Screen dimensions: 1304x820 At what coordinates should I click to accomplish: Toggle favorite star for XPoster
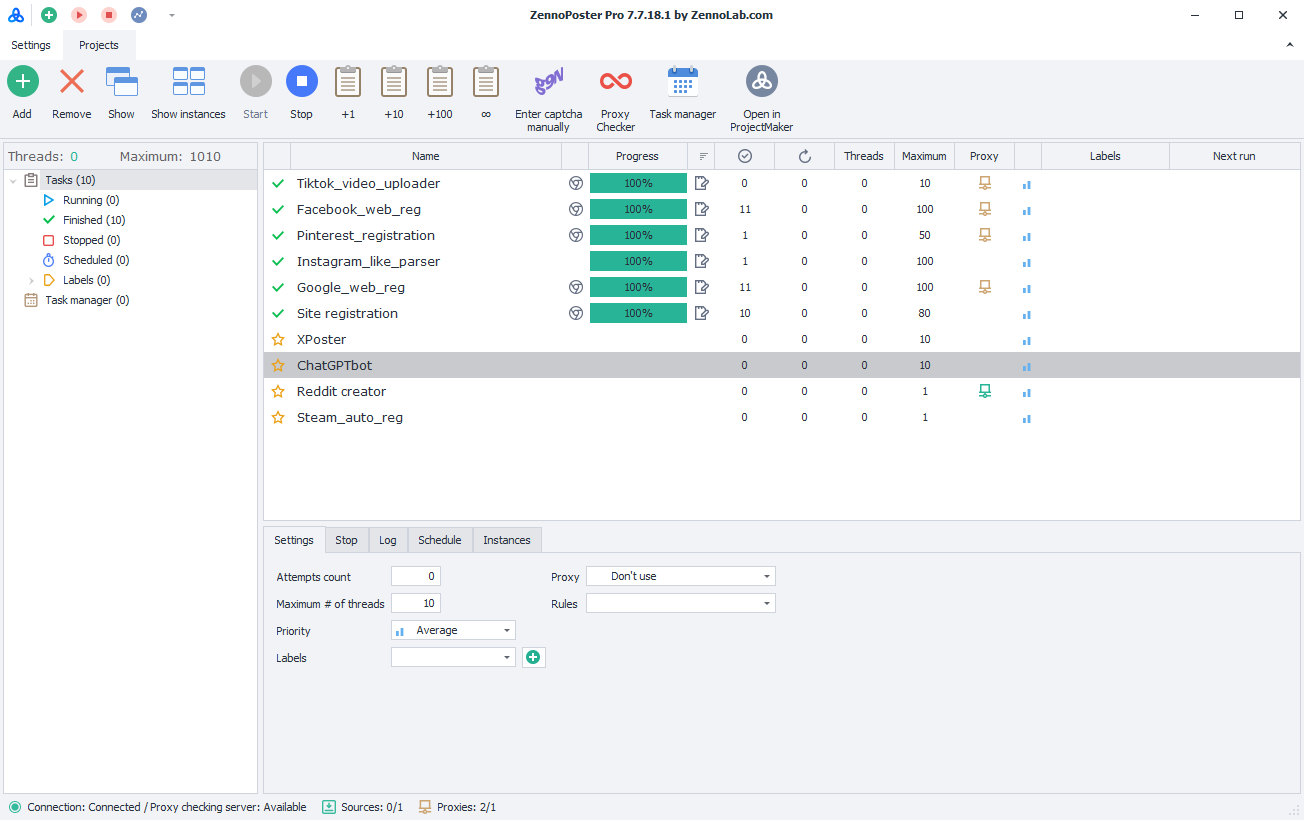click(278, 340)
